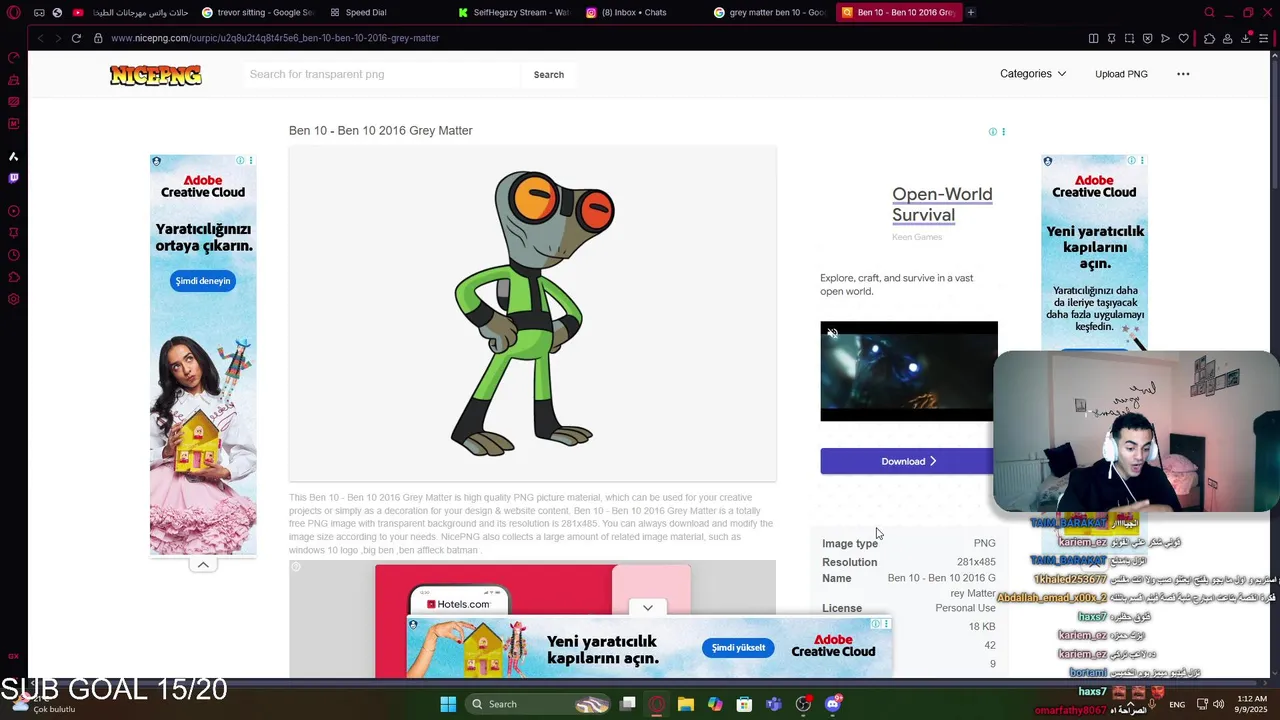1280x720 pixels.
Task: Click the NicePNG logo
Action: point(156,75)
